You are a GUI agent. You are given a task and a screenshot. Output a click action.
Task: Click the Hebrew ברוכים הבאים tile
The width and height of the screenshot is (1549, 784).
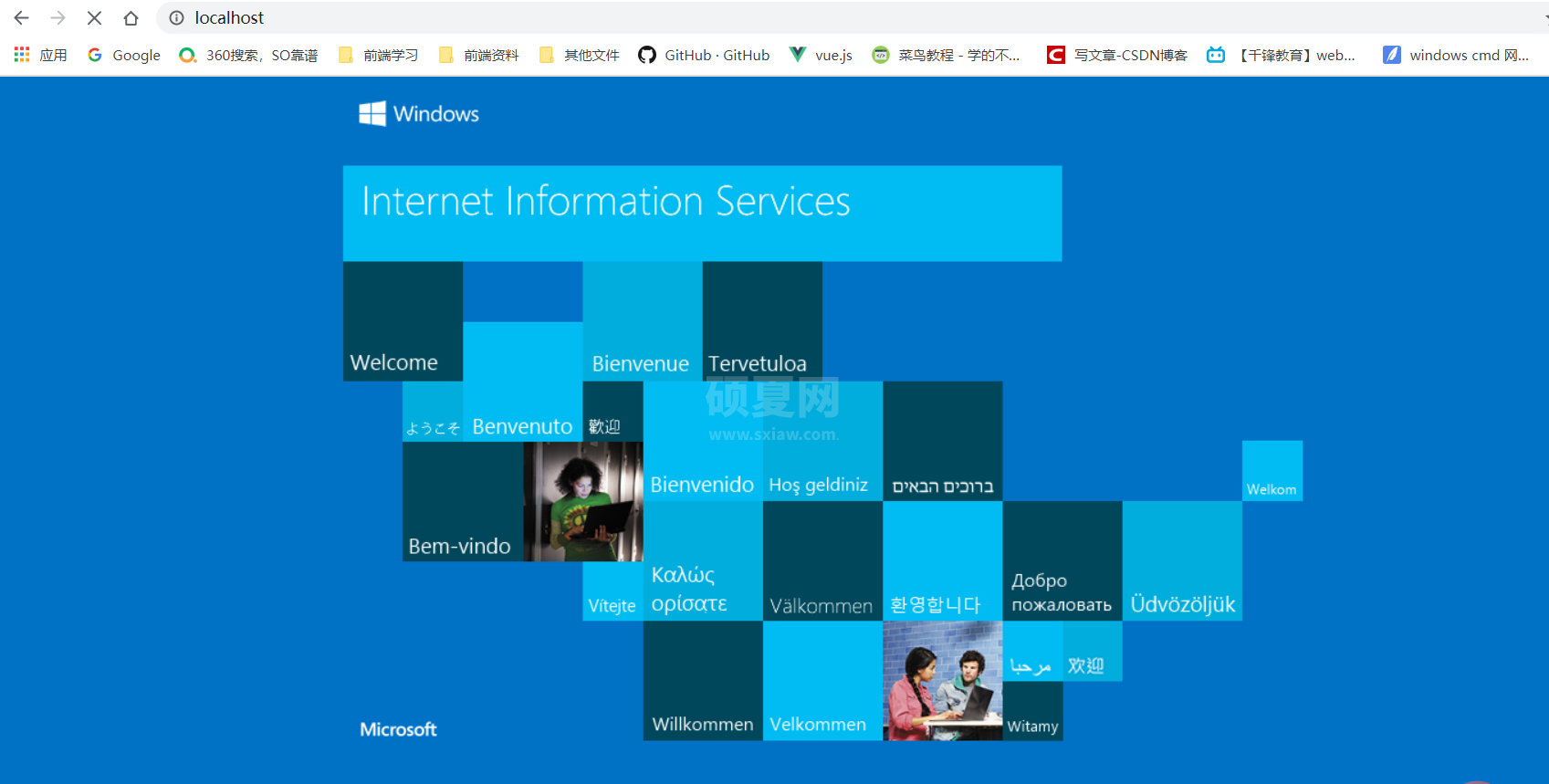tap(943, 442)
